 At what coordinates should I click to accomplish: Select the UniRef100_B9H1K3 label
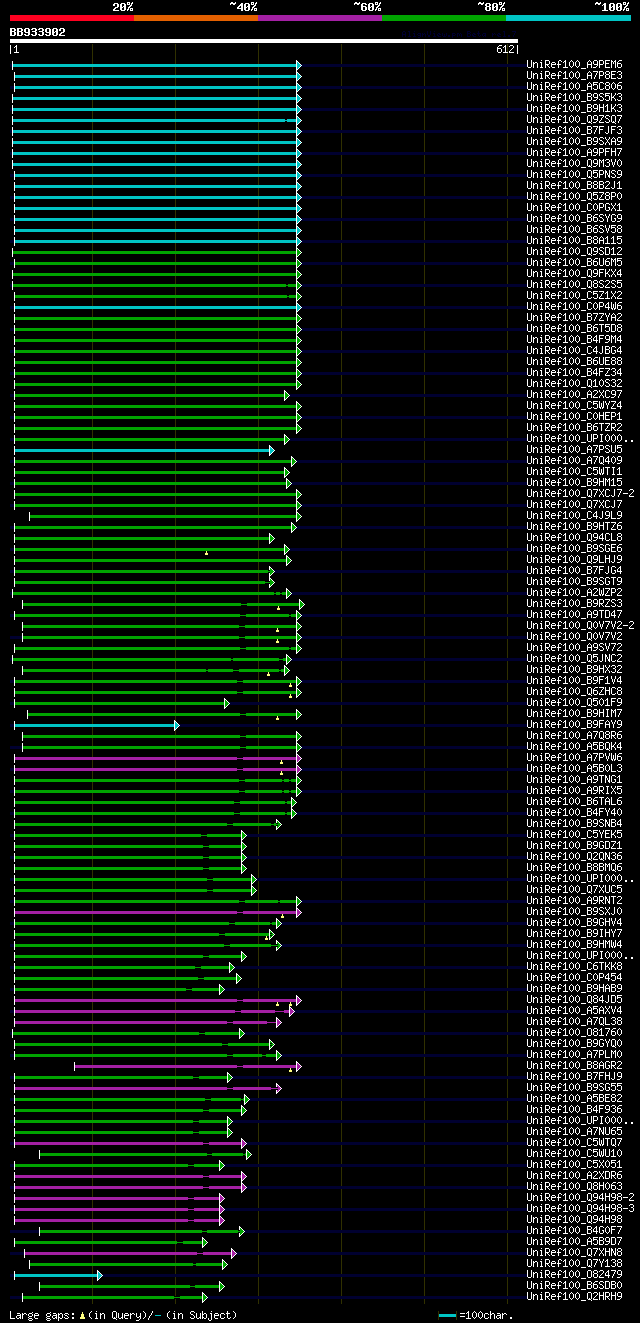click(x=574, y=108)
